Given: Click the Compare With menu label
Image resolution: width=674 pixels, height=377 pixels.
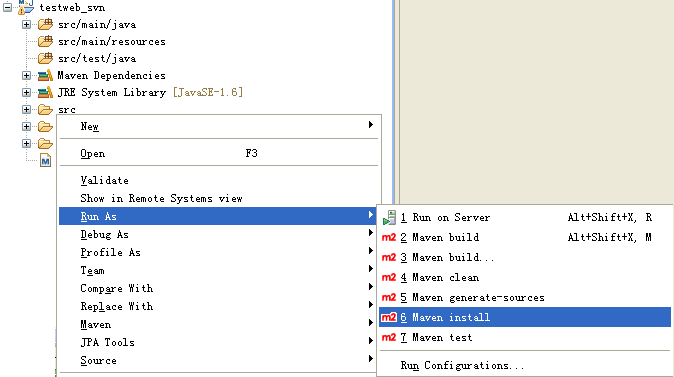Looking at the screenshot, I should pos(116,288).
